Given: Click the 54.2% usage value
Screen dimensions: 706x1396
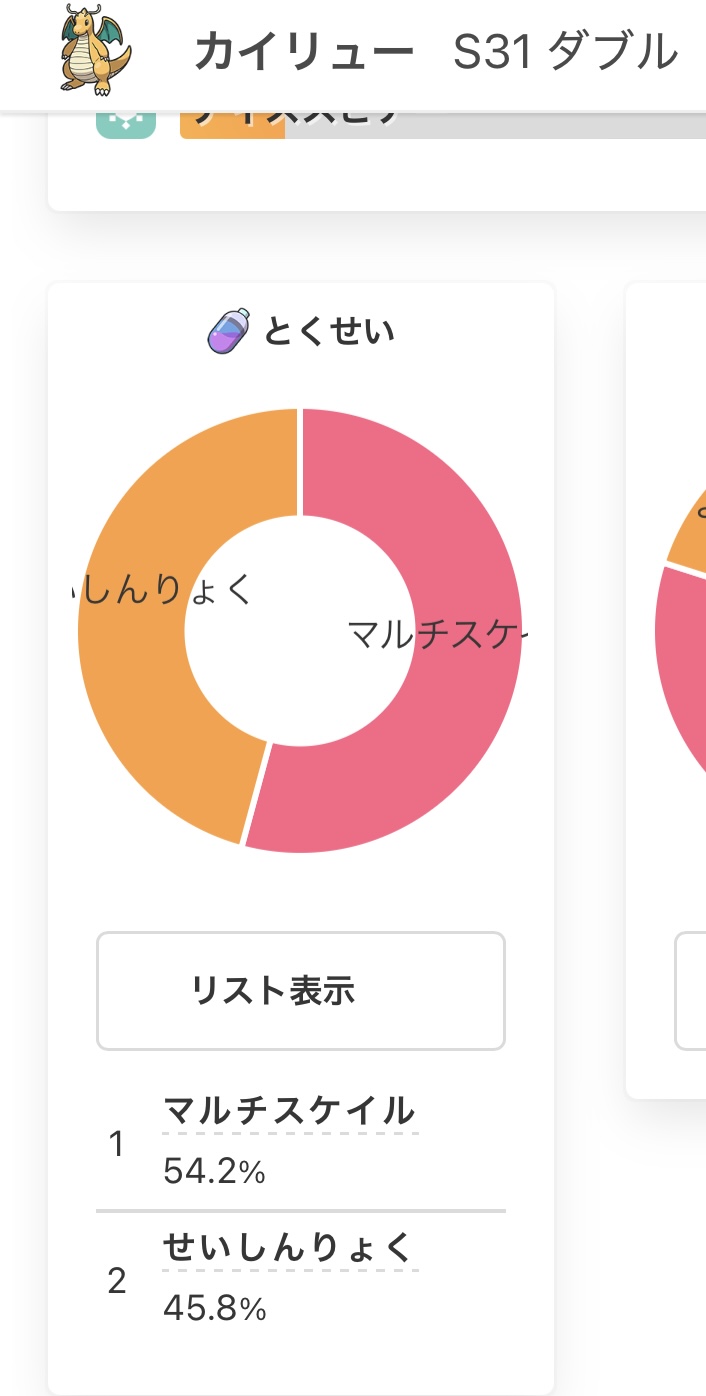Looking at the screenshot, I should 214,1172.
